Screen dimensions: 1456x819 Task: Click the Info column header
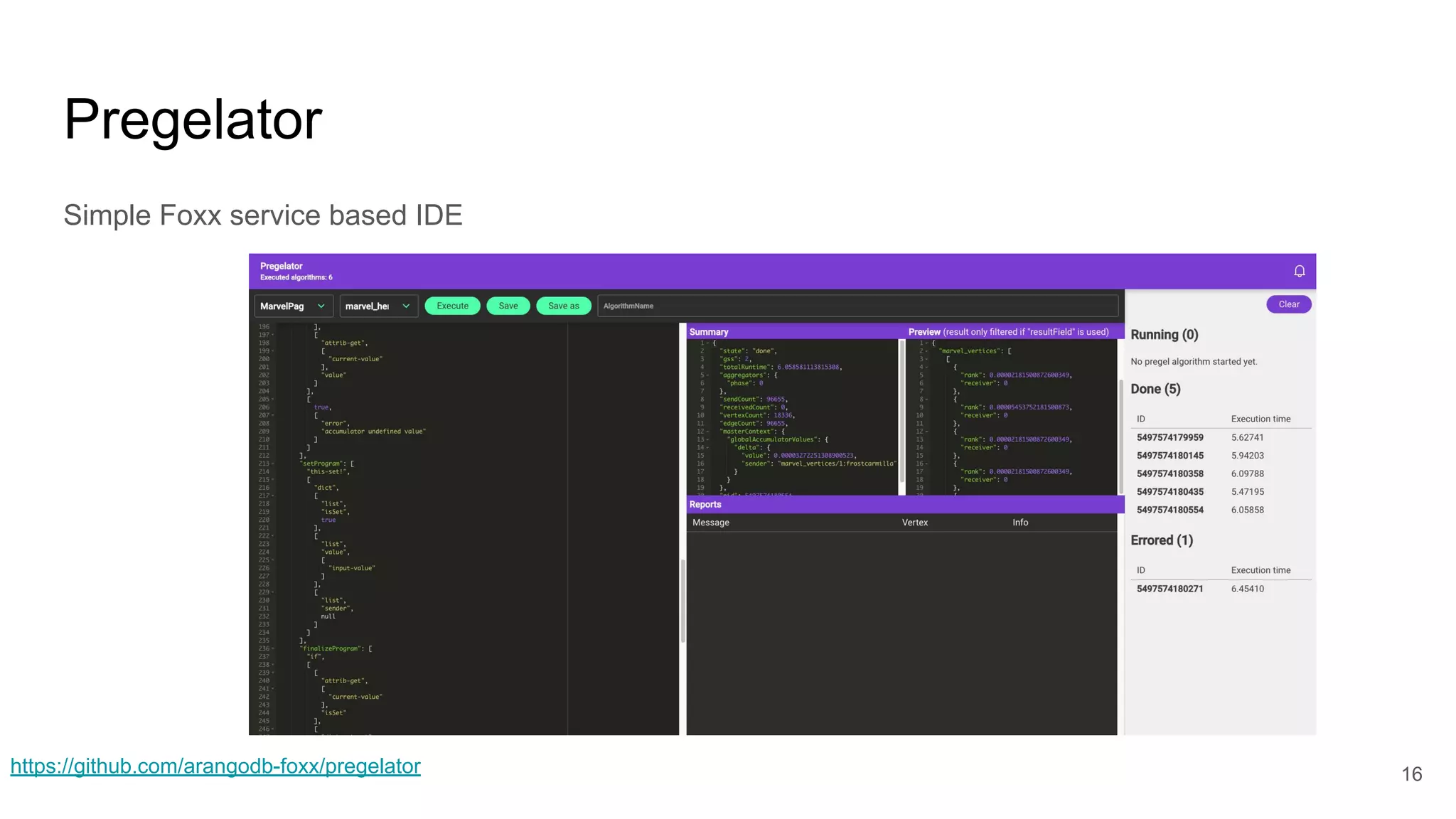[1020, 523]
